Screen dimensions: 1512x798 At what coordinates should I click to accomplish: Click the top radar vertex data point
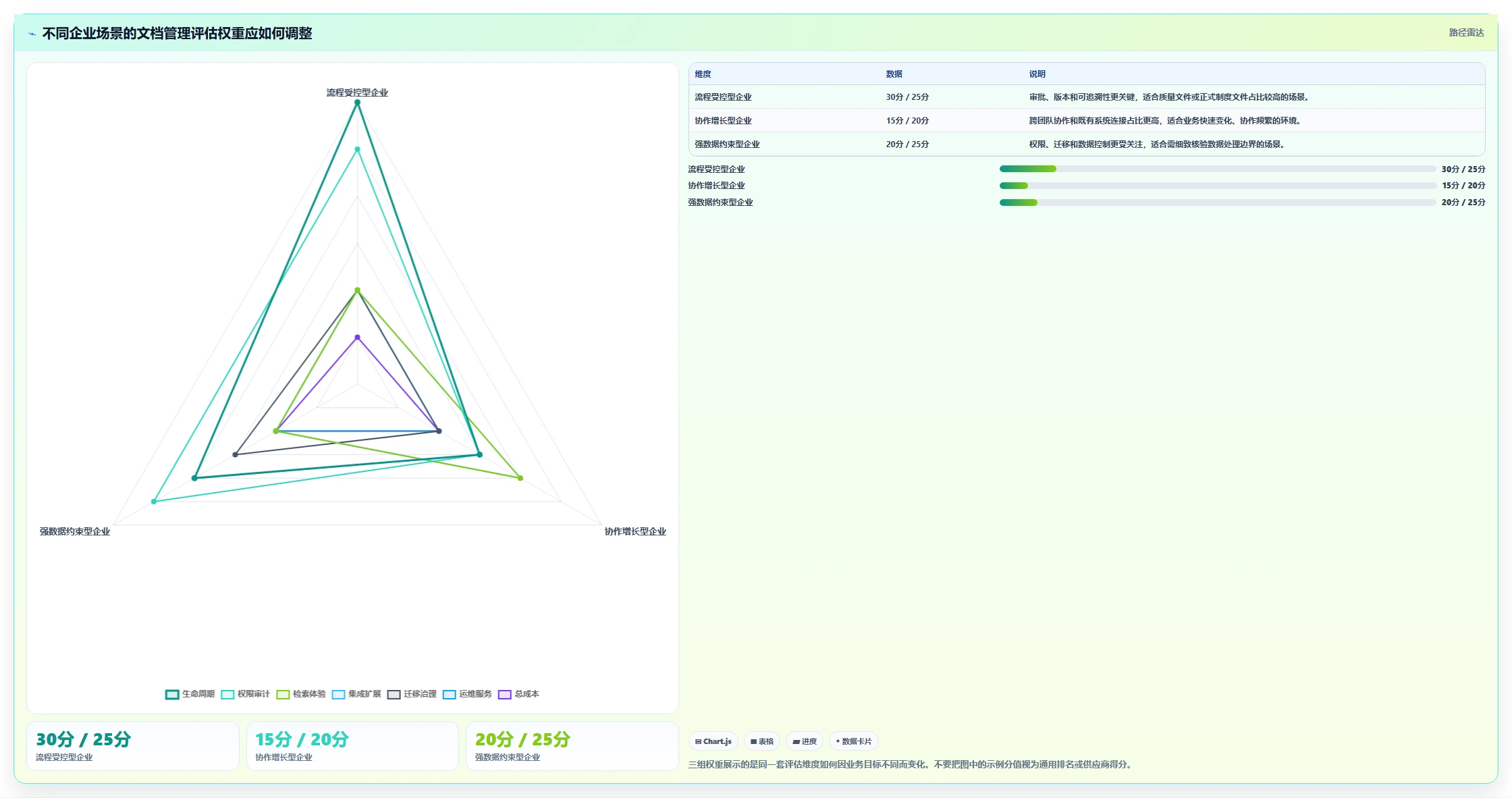click(x=357, y=103)
